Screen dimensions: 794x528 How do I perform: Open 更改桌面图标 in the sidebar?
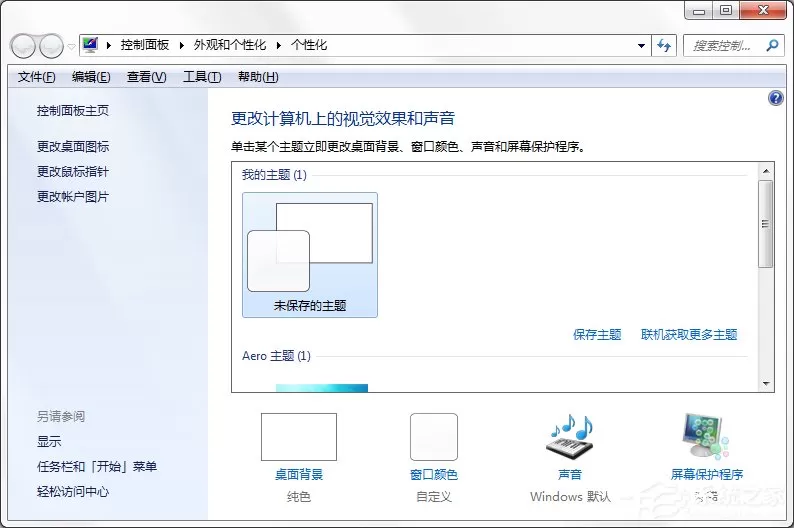coord(73,147)
